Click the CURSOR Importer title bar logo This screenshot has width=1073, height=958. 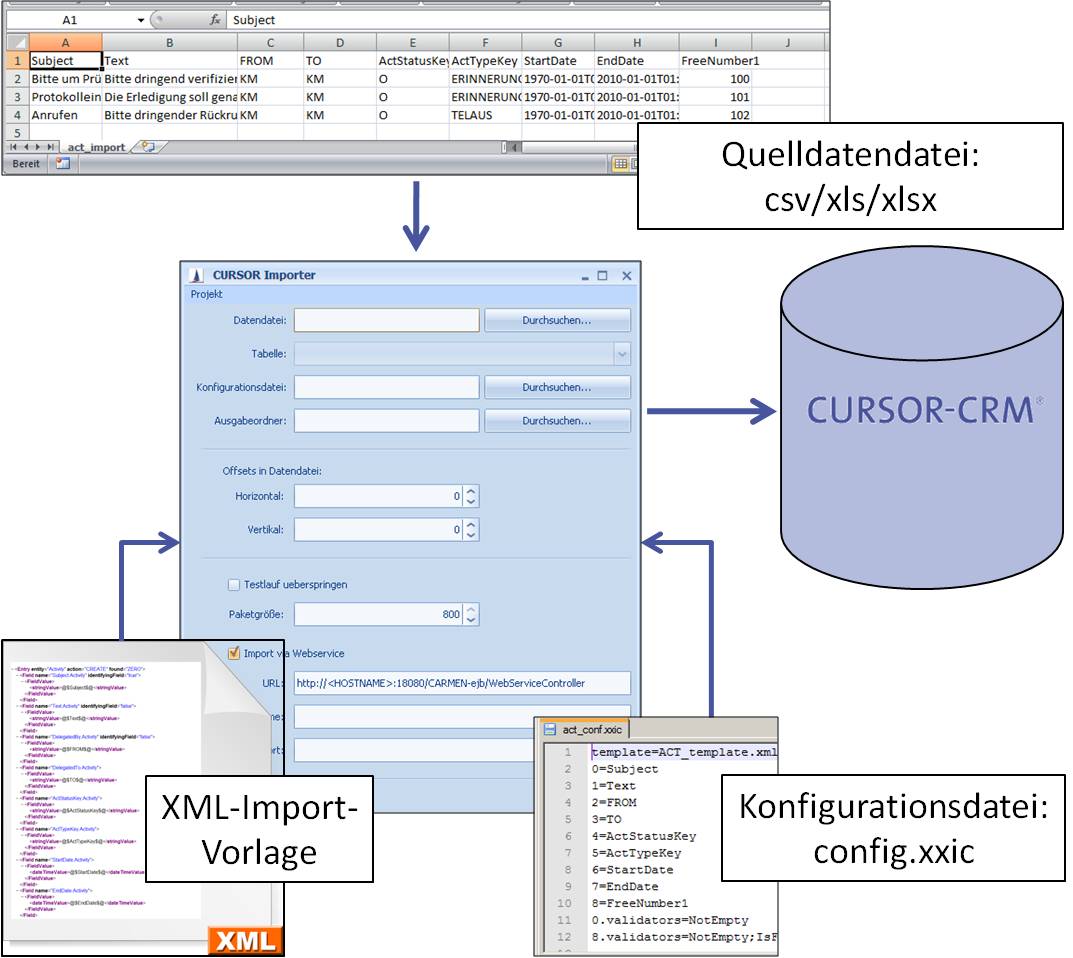[x=197, y=275]
